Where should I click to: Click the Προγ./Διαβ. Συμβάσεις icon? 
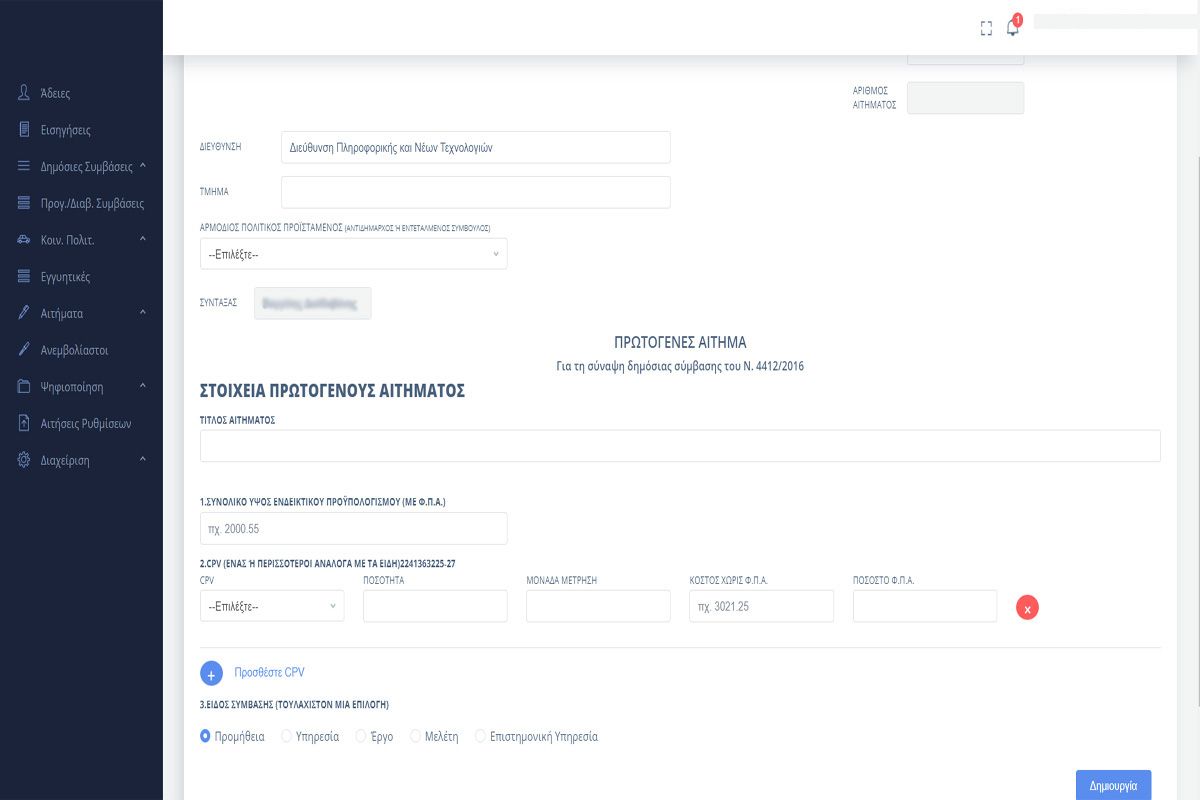click(x=24, y=203)
